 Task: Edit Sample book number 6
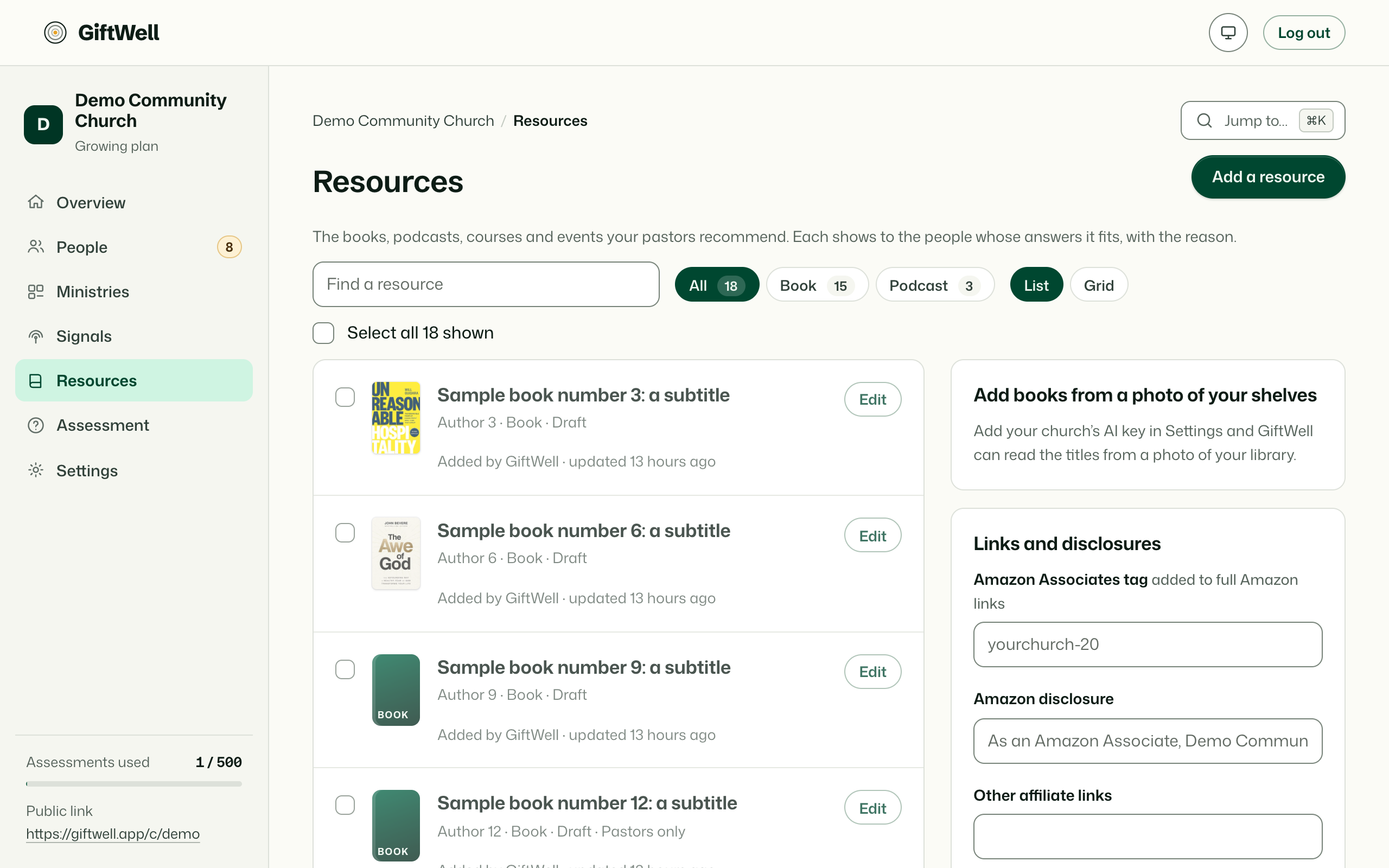[872, 535]
